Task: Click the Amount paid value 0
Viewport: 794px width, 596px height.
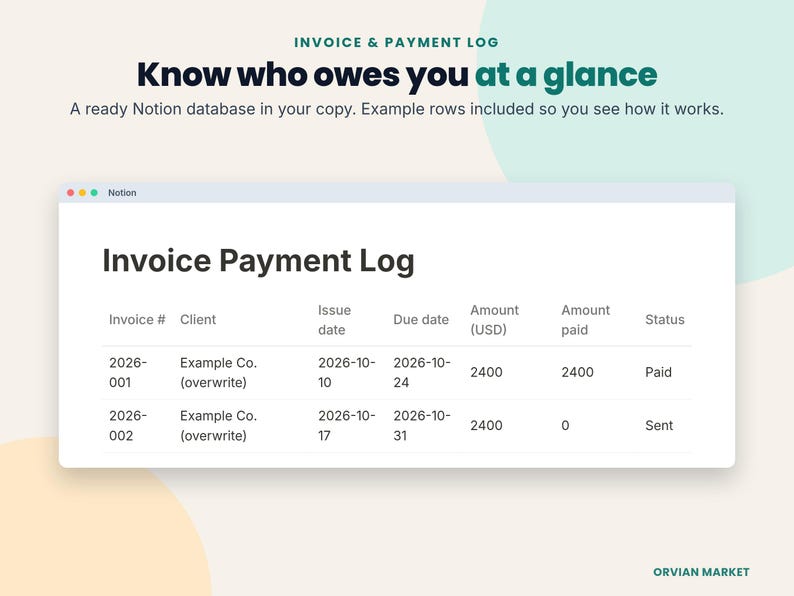Action: pos(566,425)
